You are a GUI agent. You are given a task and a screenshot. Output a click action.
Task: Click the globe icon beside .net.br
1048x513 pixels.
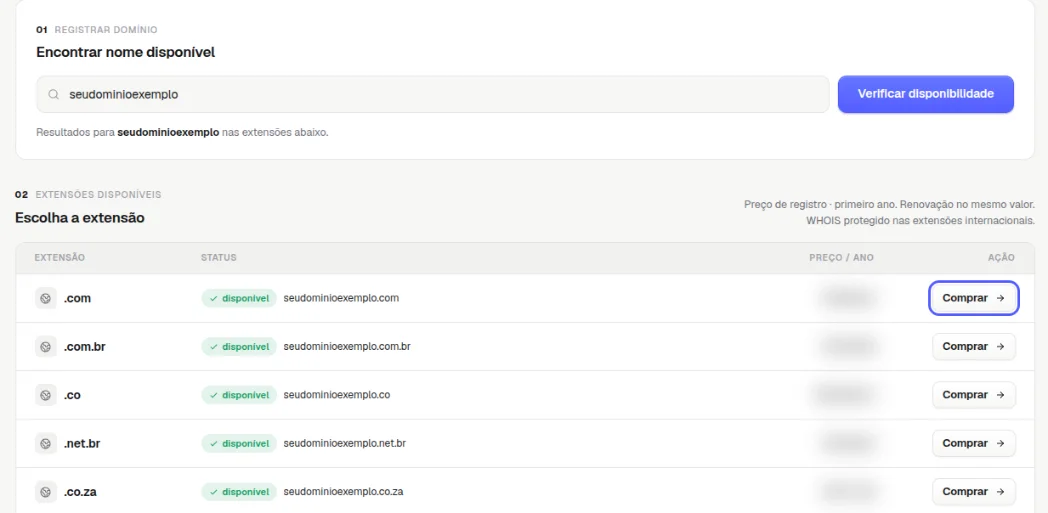[45, 444]
